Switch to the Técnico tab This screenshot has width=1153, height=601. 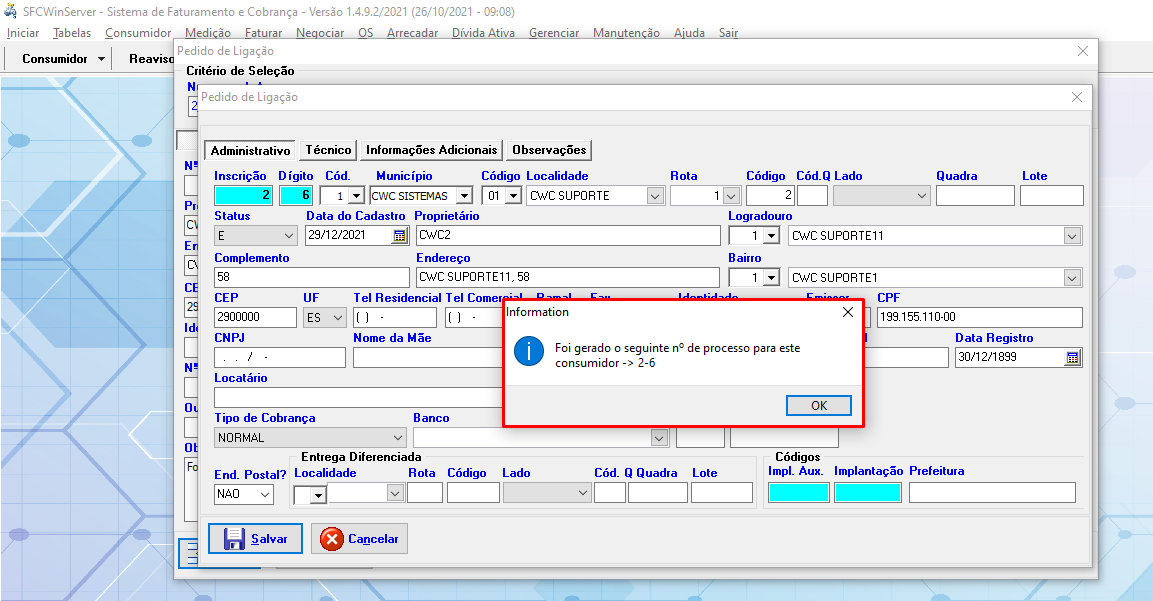click(x=328, y=150)
